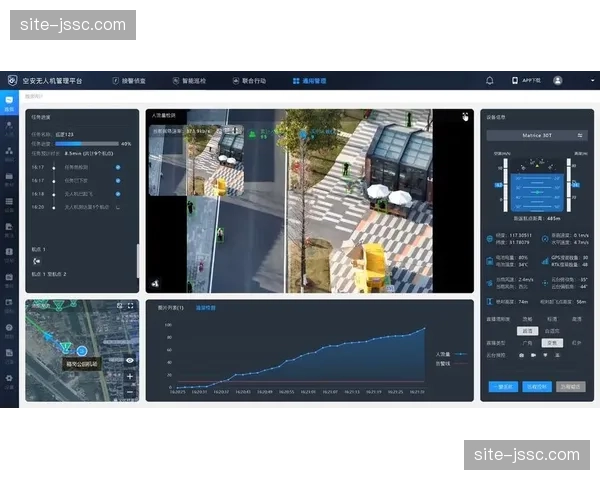Toggle the eye visibility icon on map
The width and height of the screenshot is (600, 480).
[130, 359]
